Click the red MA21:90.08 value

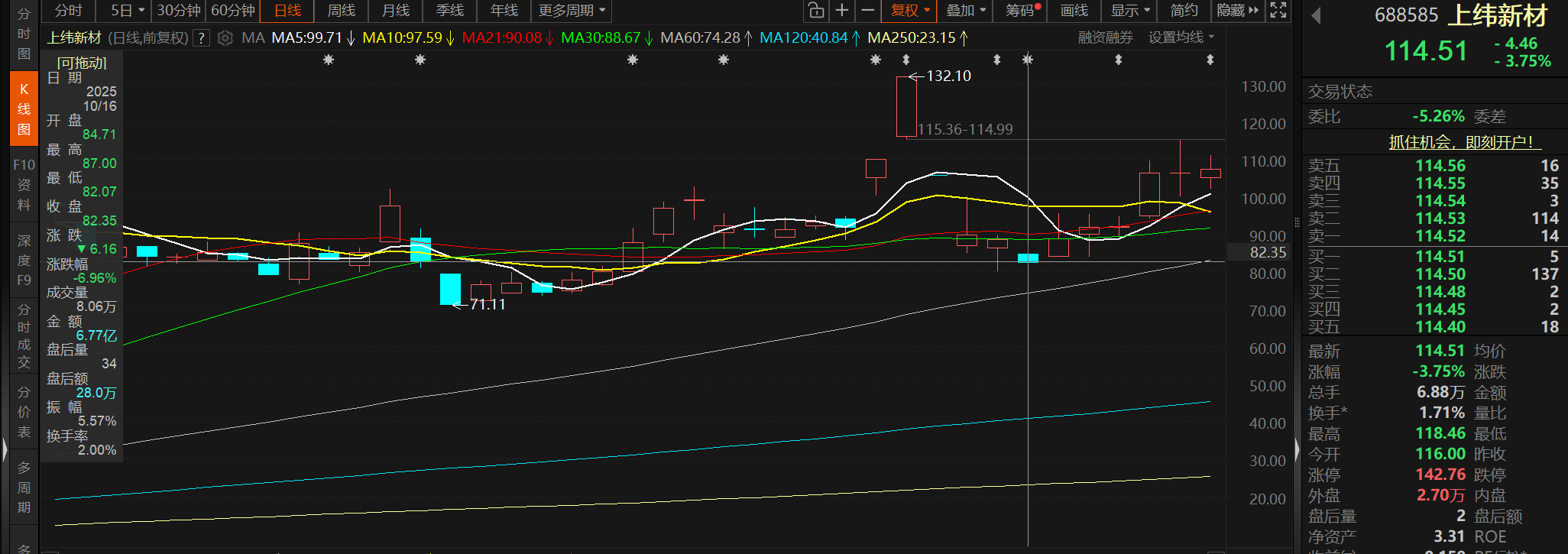[x=502, y=37]
